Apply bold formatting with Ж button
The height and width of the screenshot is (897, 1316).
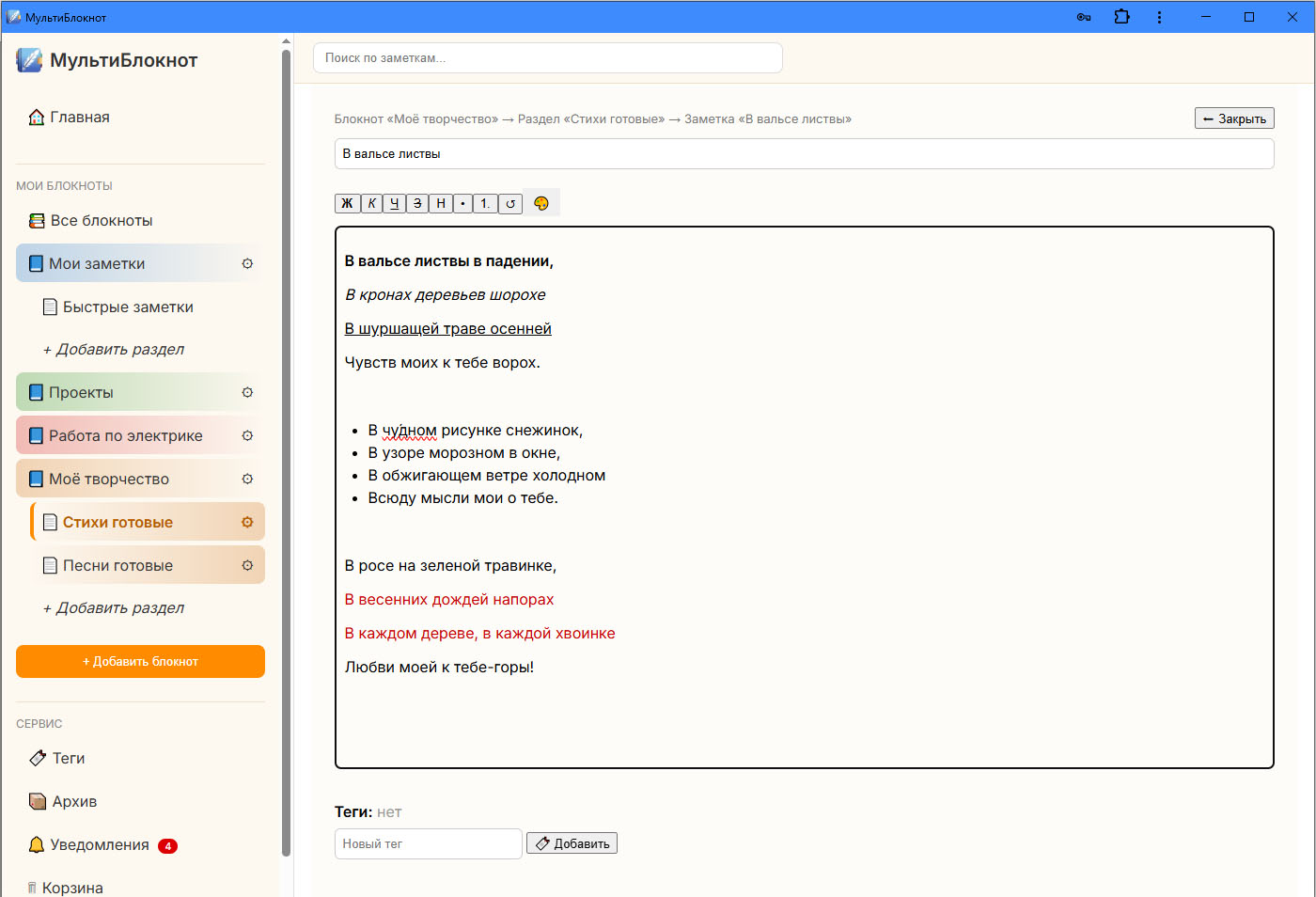click(x=347, y=203)
